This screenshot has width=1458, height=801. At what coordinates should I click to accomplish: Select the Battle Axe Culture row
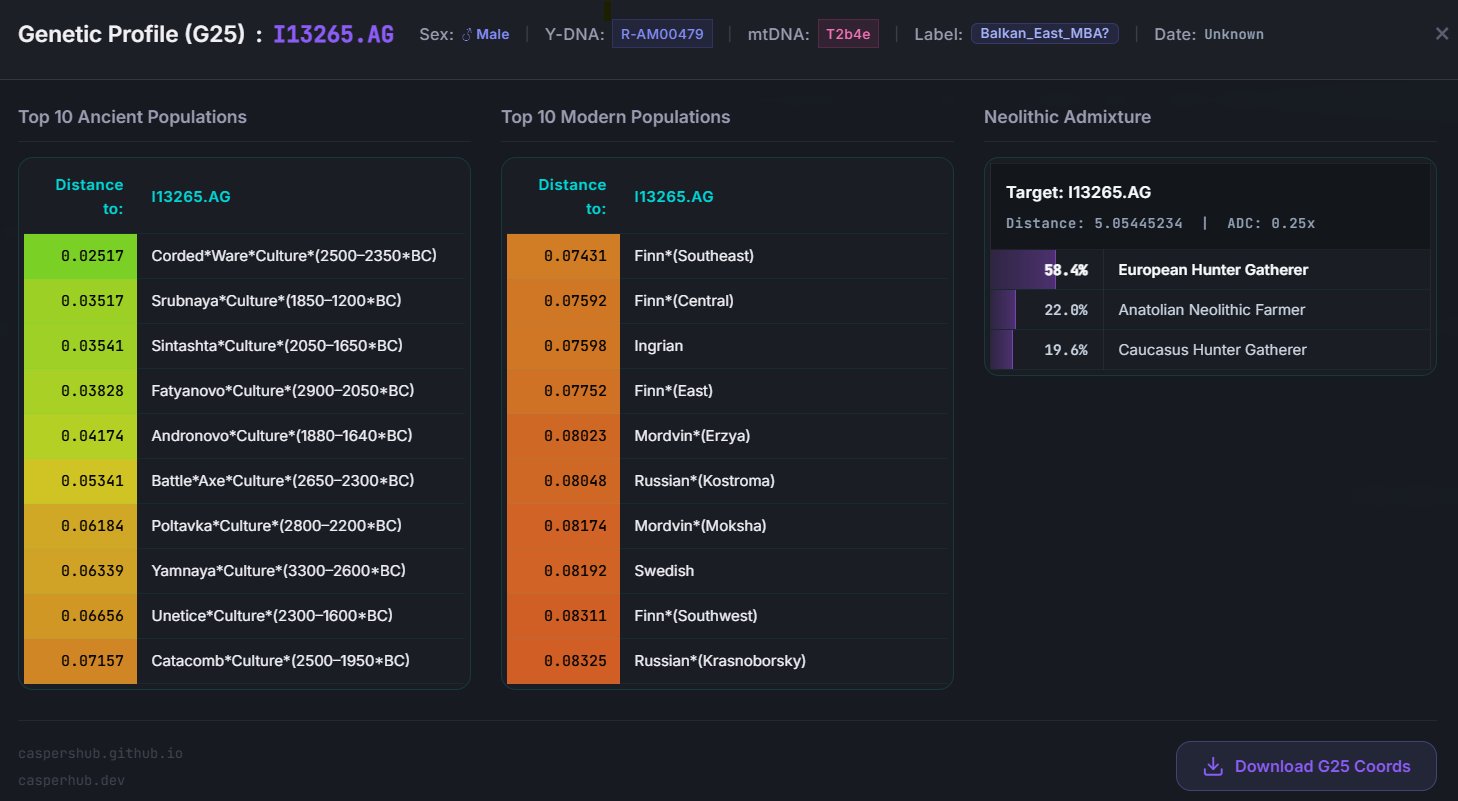point(244,481)
